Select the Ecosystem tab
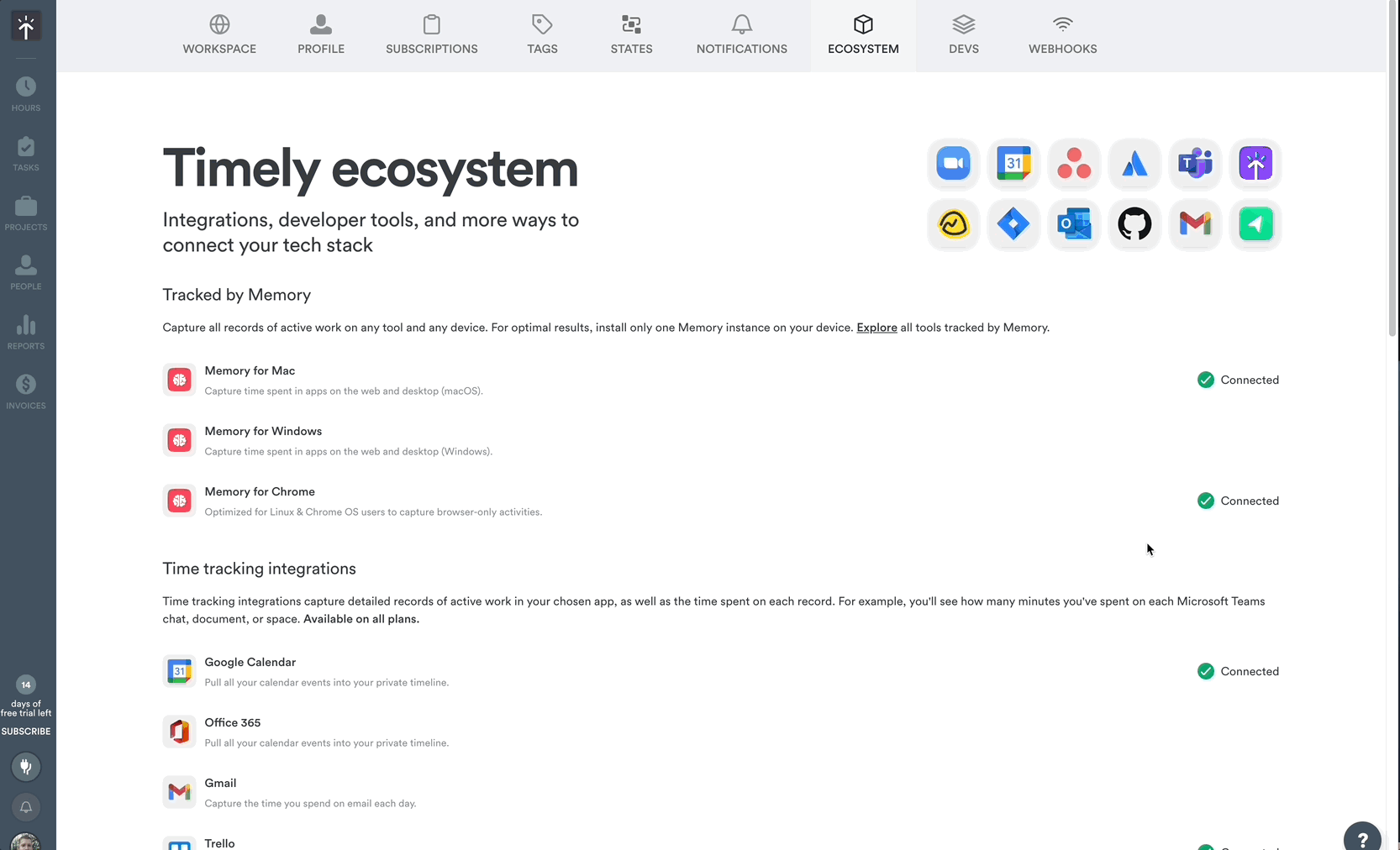Image resolution: width=1400 pixels, height=850 pixels. [x=863, y=35]
